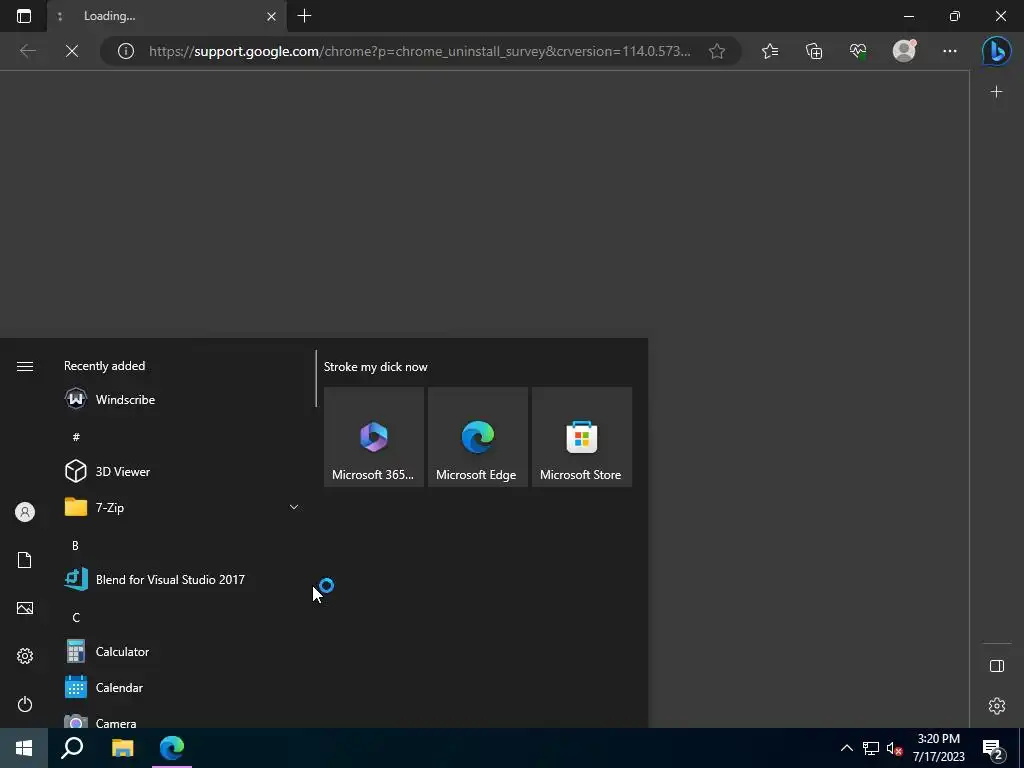Show hidden system tray icons
The image size is (1024, 768).
click(x=846, y=748)
